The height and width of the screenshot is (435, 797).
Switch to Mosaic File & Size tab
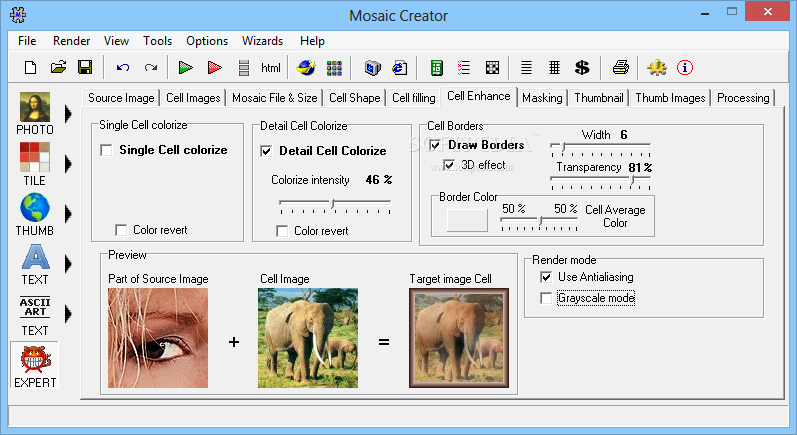point(274,98)
